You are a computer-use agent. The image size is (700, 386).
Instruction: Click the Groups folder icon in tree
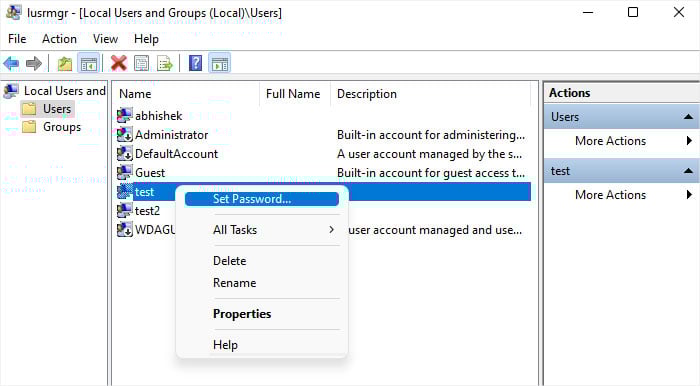tap(29, 127)
